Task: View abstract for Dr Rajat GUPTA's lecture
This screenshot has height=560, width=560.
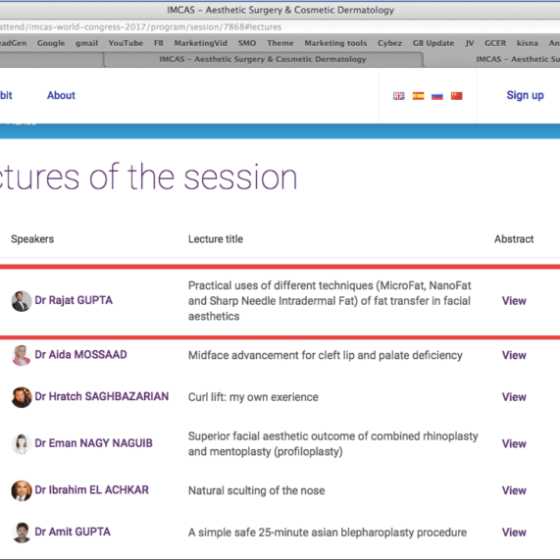Action: (x=514, y=301)
